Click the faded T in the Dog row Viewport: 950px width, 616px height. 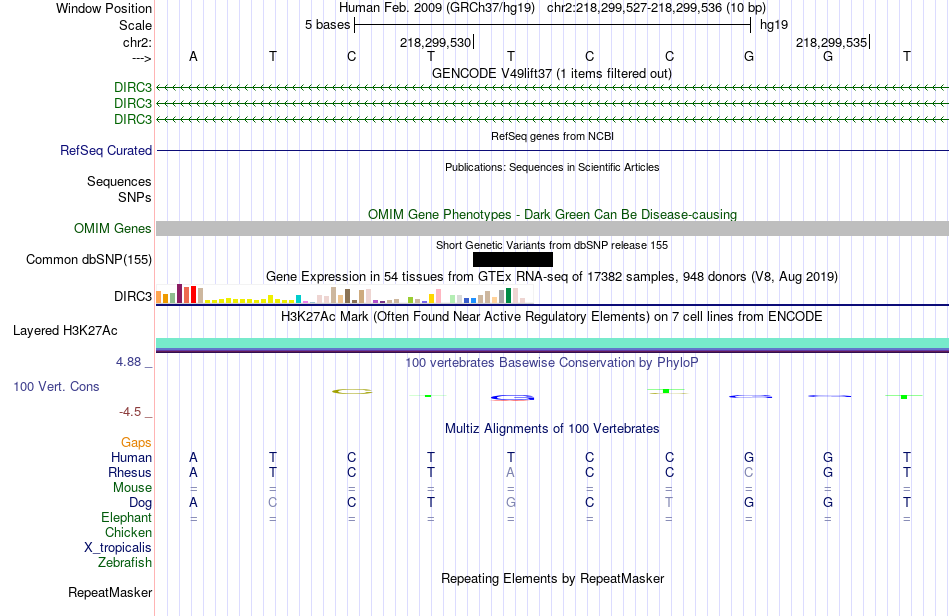(x=669, y=502)
